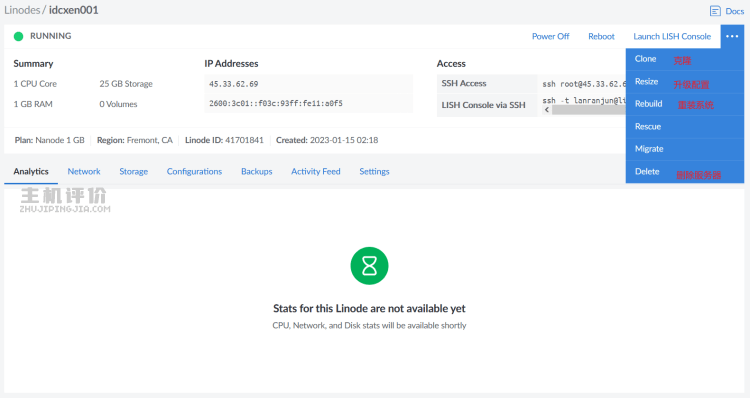The image size is (750, 398).
Task: Switch to the Analytics tab
Action: coord(31,171)
